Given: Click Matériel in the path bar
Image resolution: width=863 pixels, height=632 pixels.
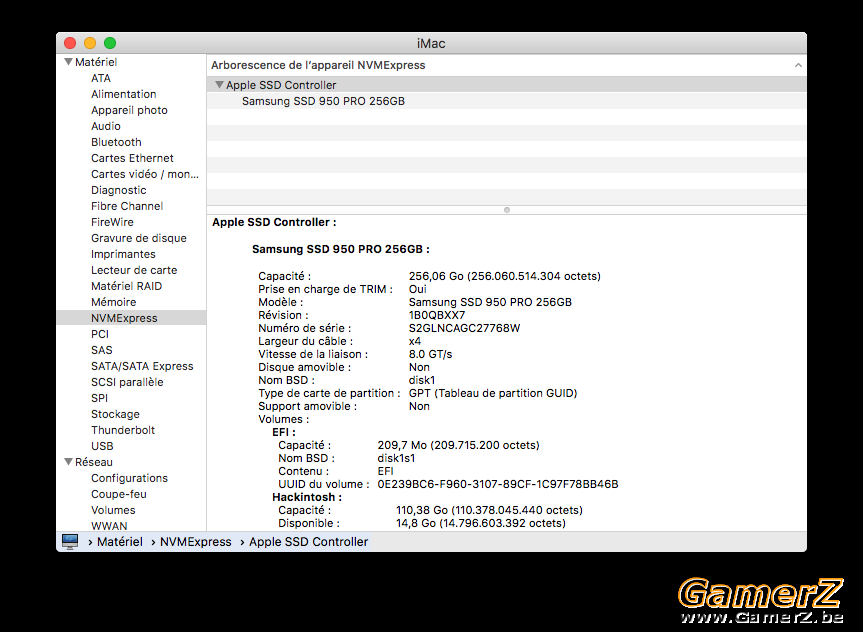Looking at the screenshot, I should click(119, 541).
